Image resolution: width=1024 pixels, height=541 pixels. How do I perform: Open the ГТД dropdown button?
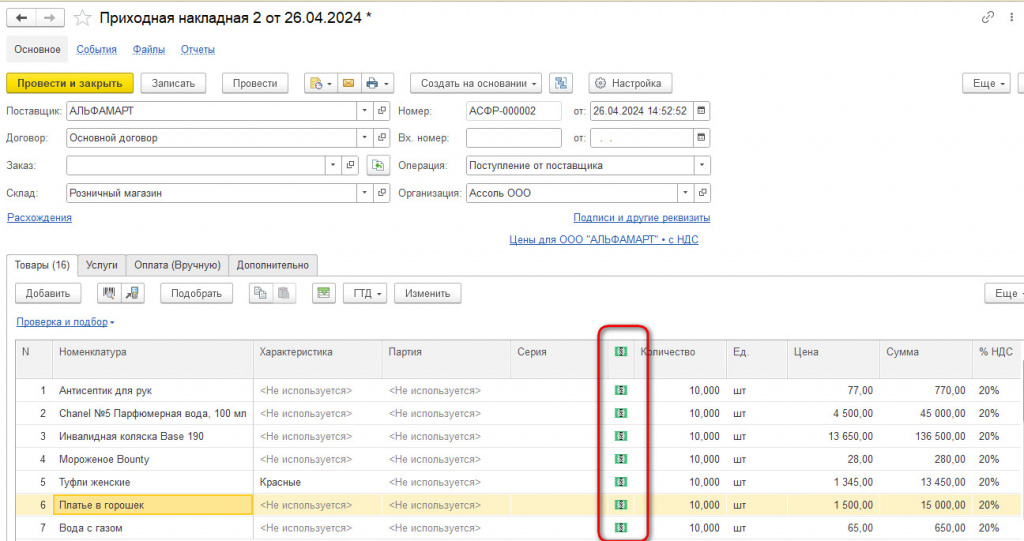366,293
